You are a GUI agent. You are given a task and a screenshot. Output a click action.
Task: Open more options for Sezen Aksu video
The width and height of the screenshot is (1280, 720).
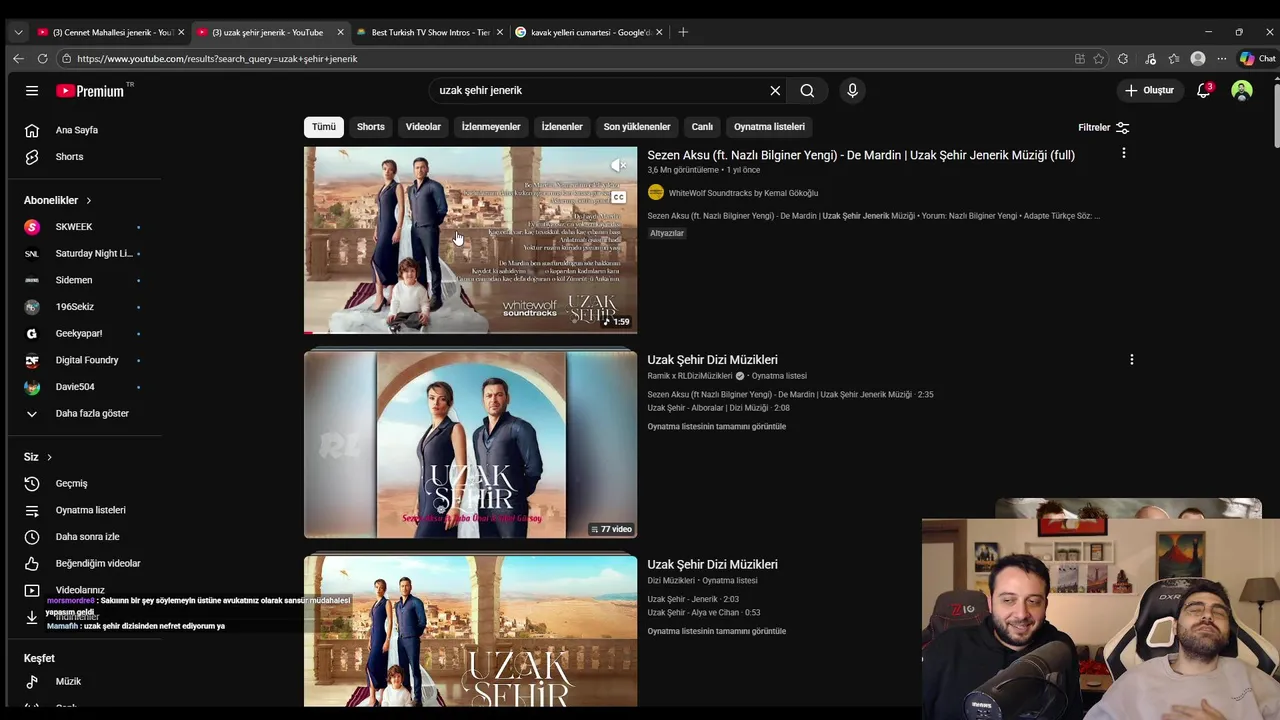coord(1123,154)
